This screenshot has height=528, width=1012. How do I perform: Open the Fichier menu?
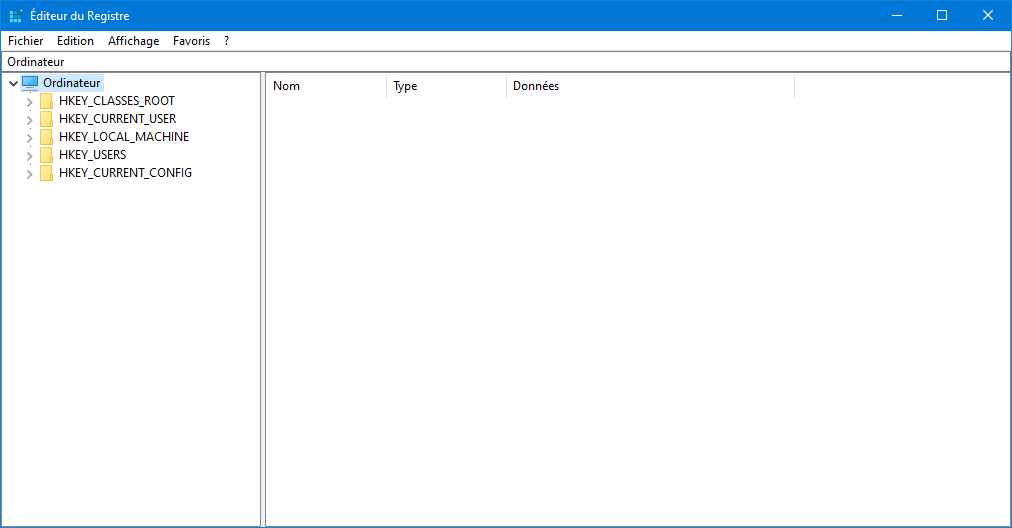point(26,41)
